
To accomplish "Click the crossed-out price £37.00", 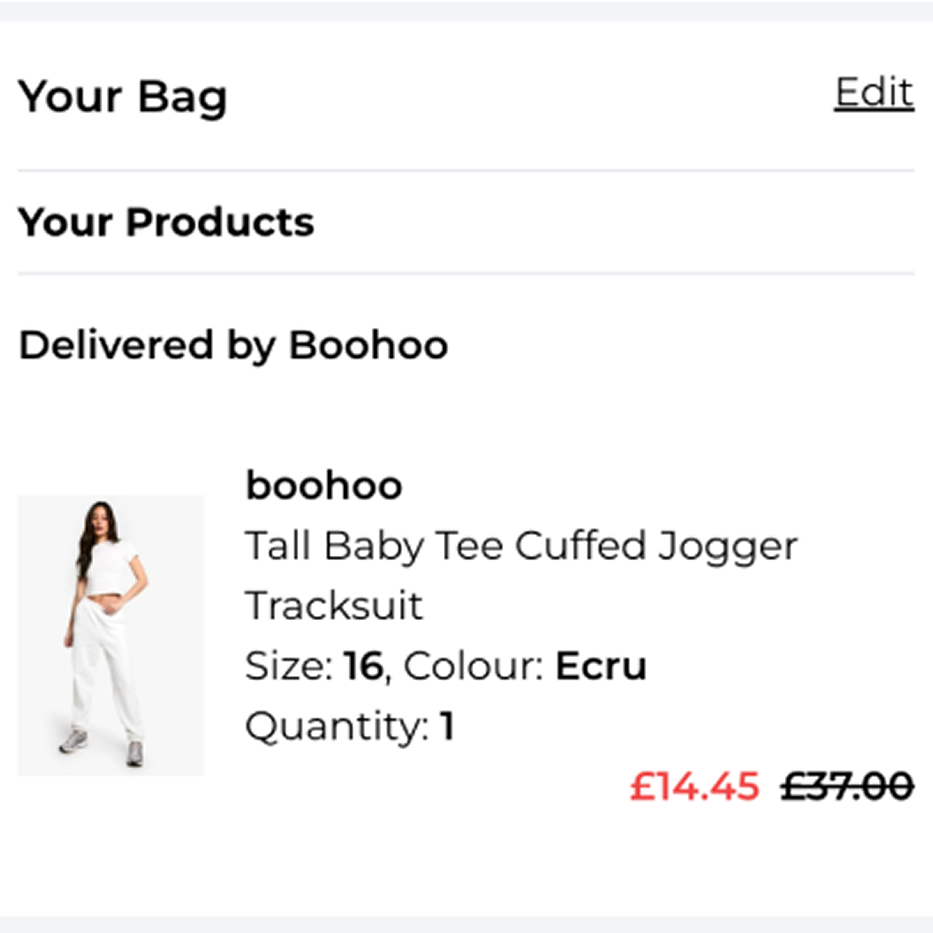I will tap(846, 786).
